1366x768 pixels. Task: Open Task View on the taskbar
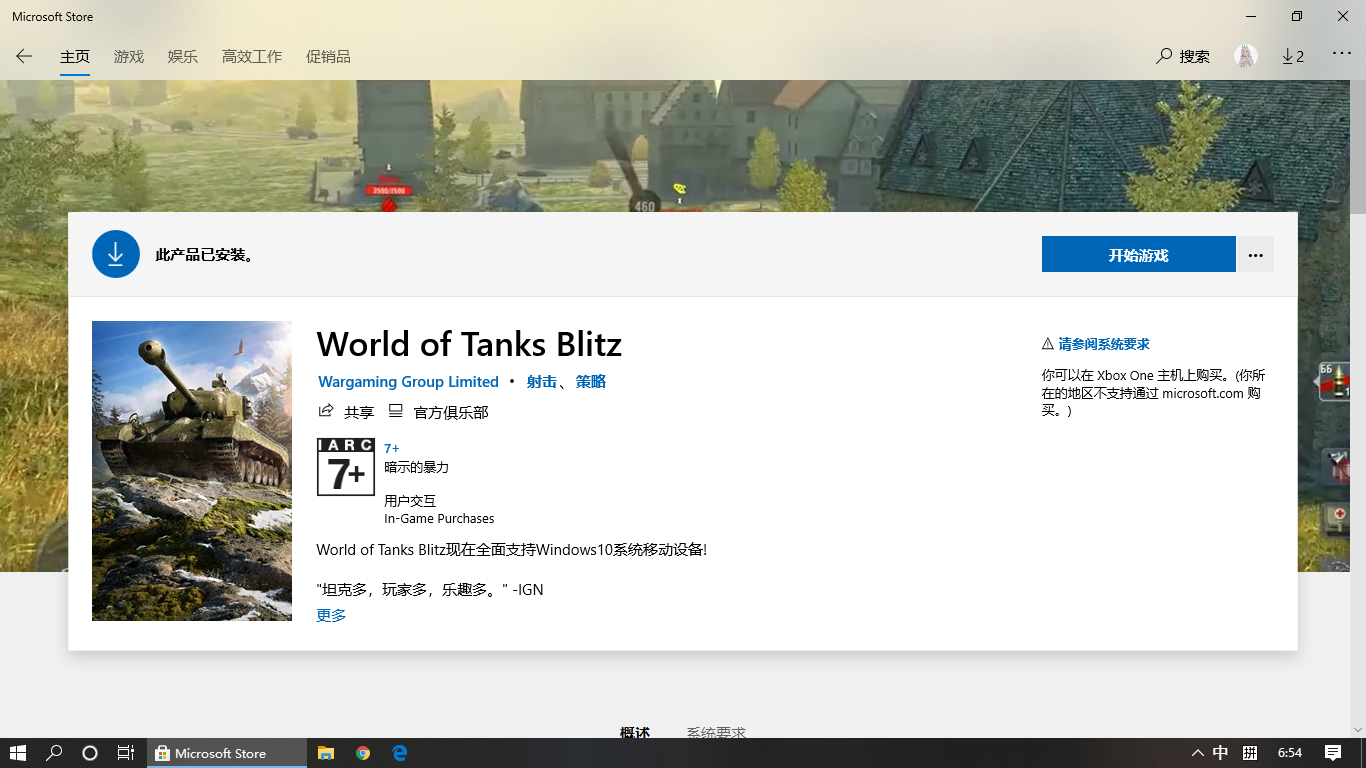tap(126, 753)
